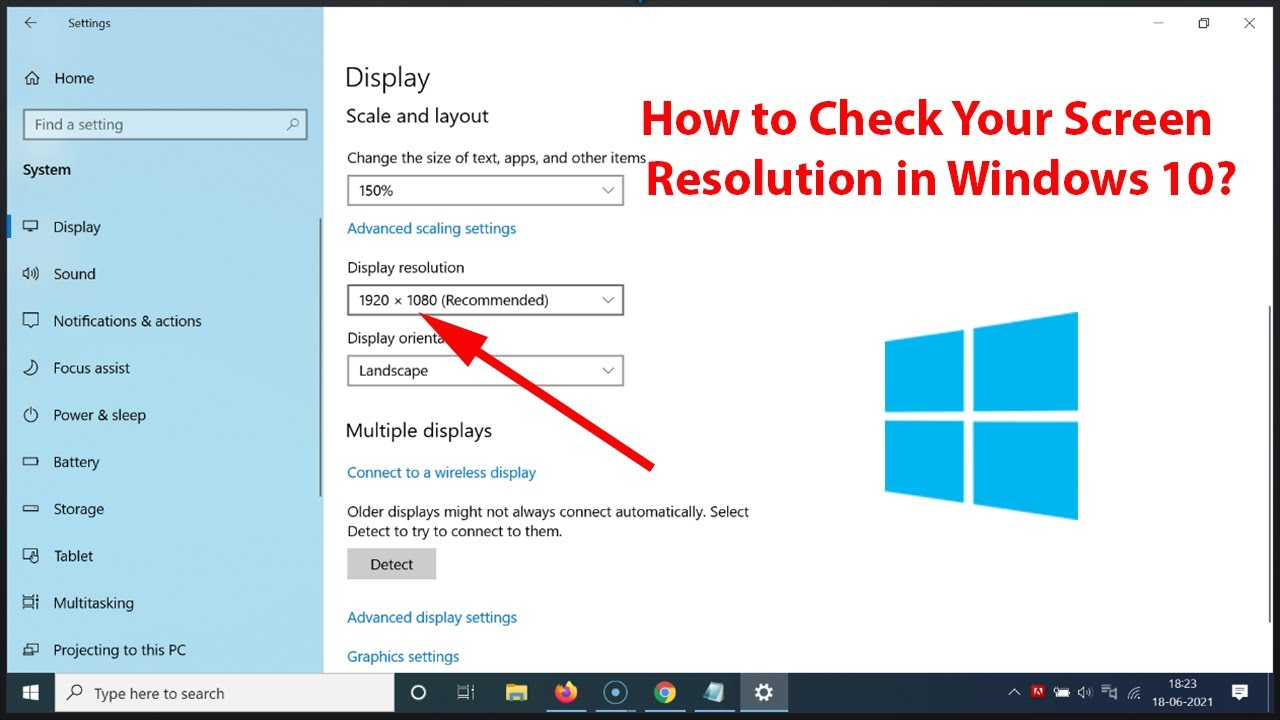The height and width of the screenshot is (720, 1280).
Task: Open Cortana circle on taskbar
Action: click(418, 693)
